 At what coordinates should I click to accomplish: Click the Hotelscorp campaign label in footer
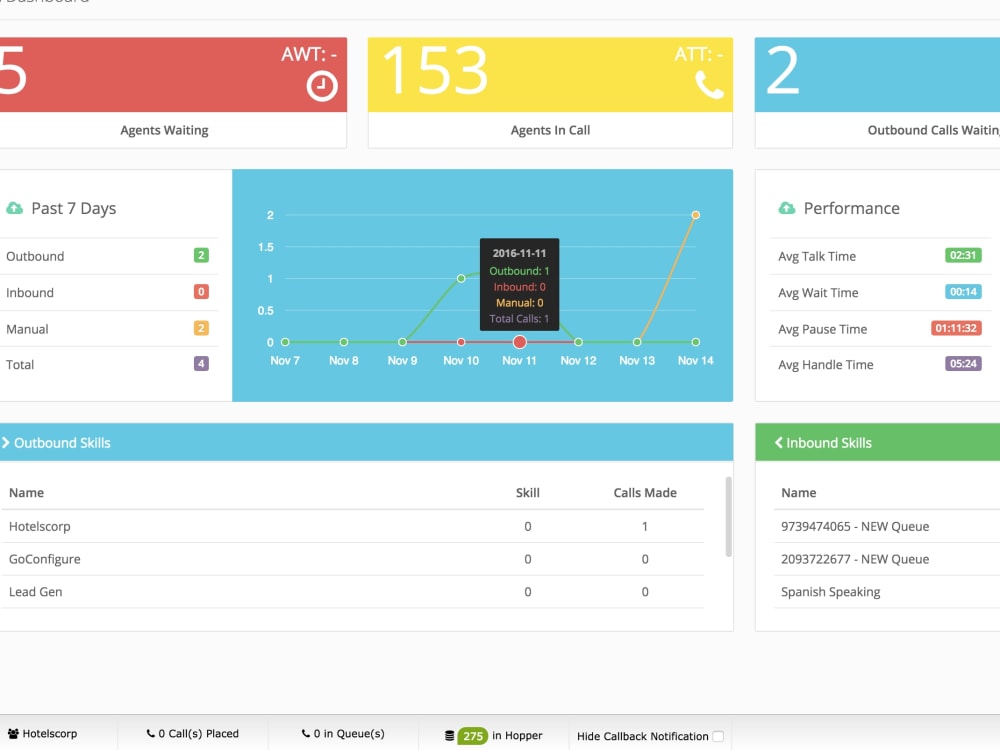tap(50, 733)
